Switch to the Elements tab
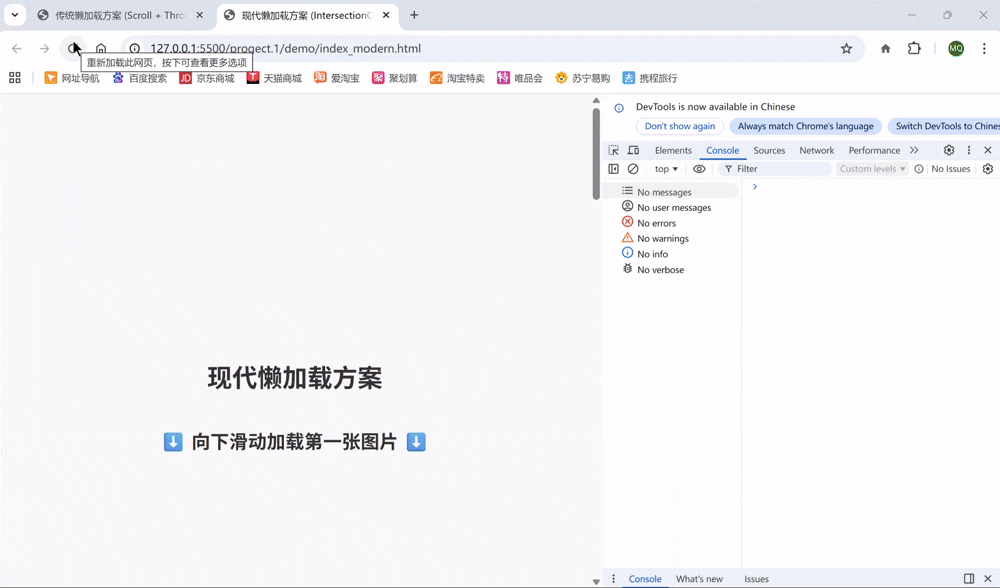The width and height of the screenshot is (1000, 588). pos(672,150)
